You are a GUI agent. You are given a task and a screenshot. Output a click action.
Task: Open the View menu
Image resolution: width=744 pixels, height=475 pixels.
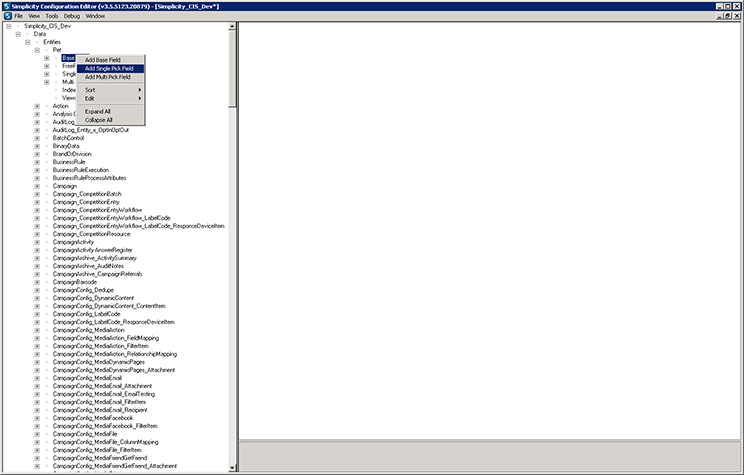[x=34, y=16]
